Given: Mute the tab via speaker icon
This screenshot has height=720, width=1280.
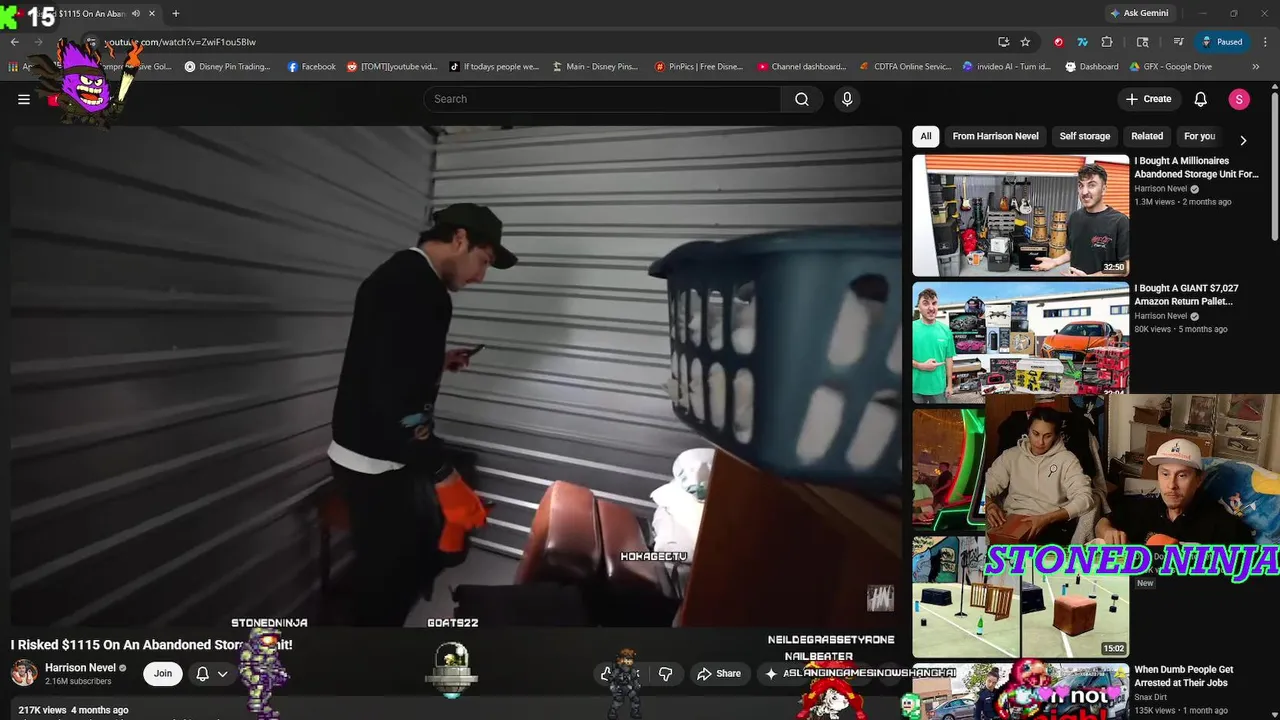Looking at the screenshot, I should tap(136, 14).
